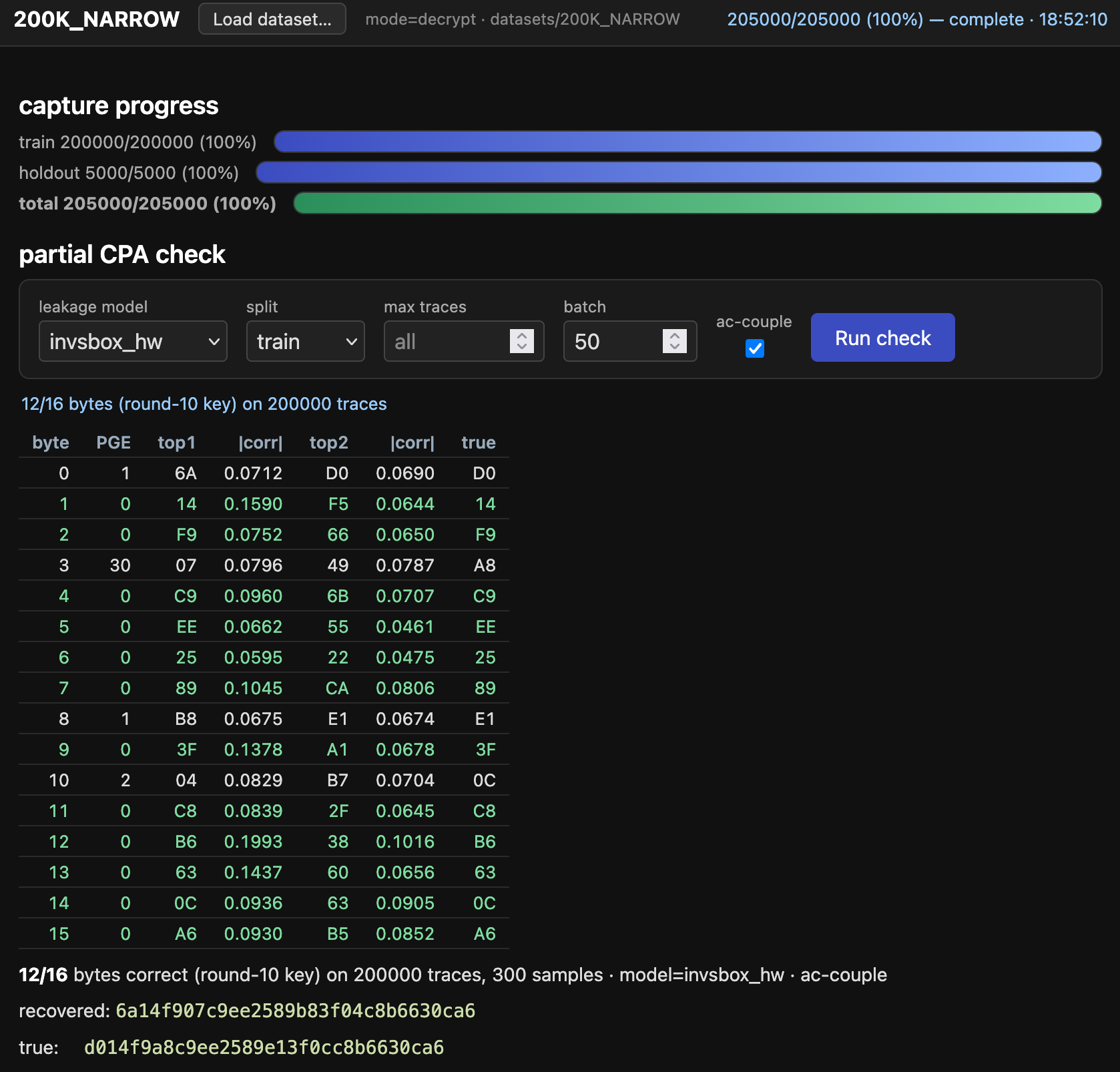Click the max traces stepper arrows
This screenshot has height=1072, width=1120.
click(x=522, y=341)
